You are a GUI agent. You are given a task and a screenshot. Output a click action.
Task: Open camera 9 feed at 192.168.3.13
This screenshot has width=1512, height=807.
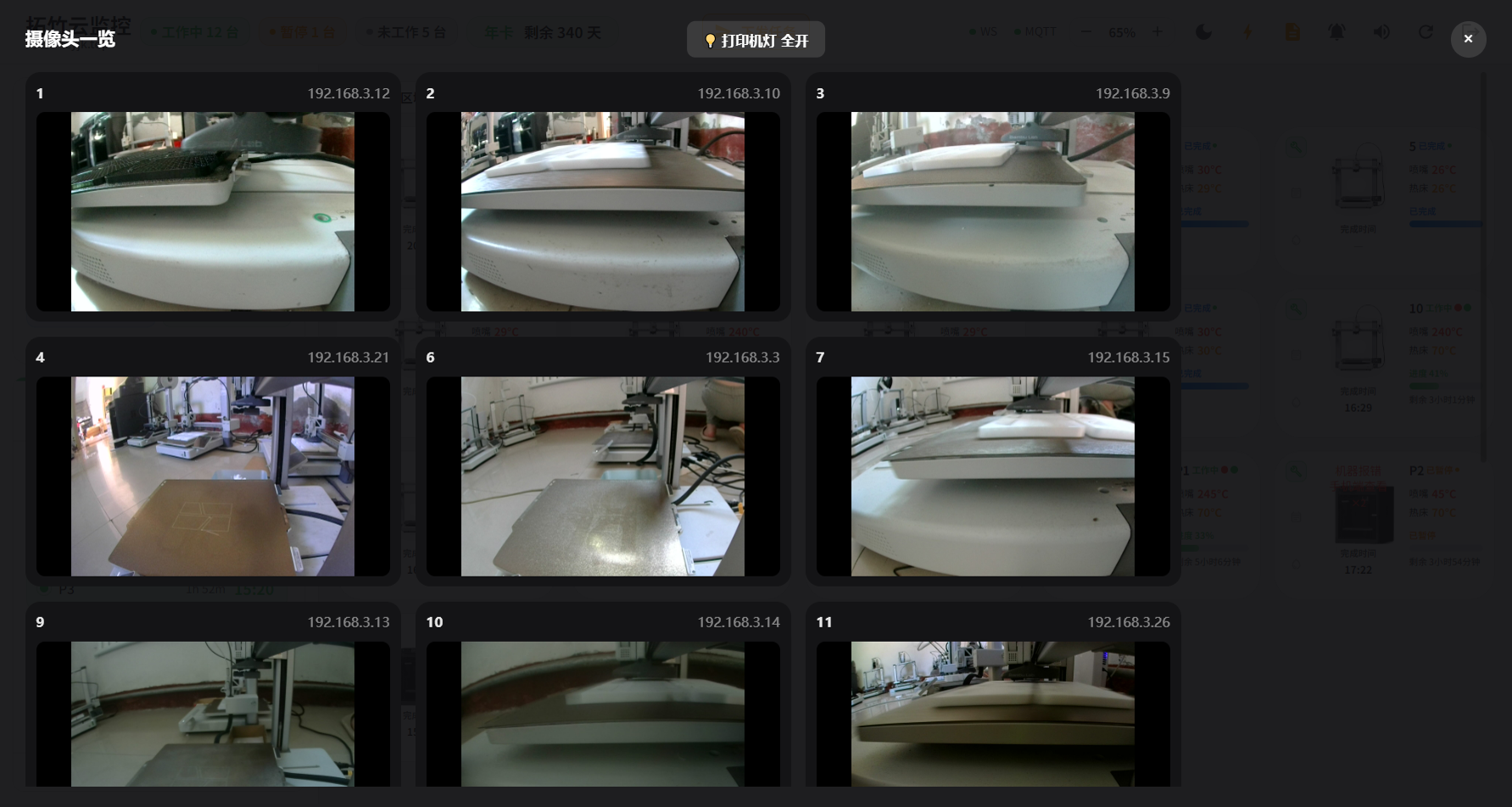coord(213,714)
